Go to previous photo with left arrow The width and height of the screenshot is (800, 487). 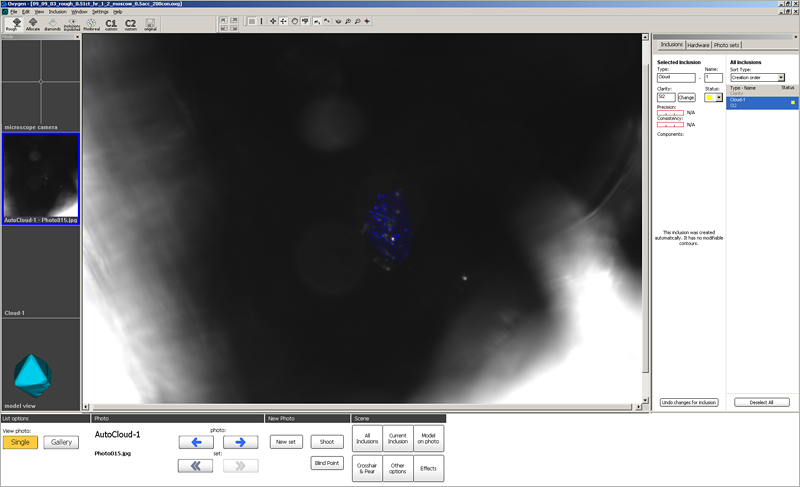coord(196,442)
